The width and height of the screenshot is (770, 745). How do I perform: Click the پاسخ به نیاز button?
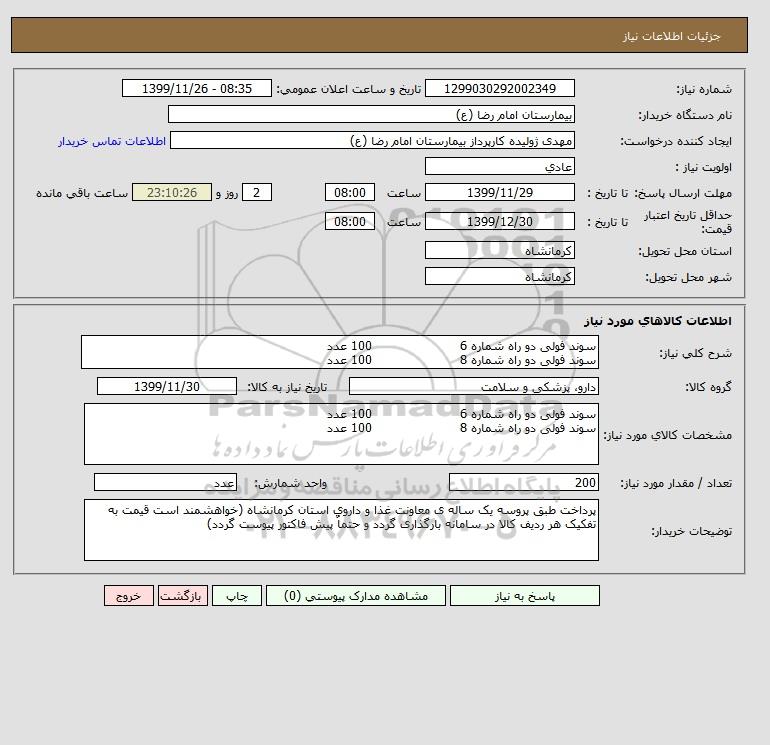[524, 595]
